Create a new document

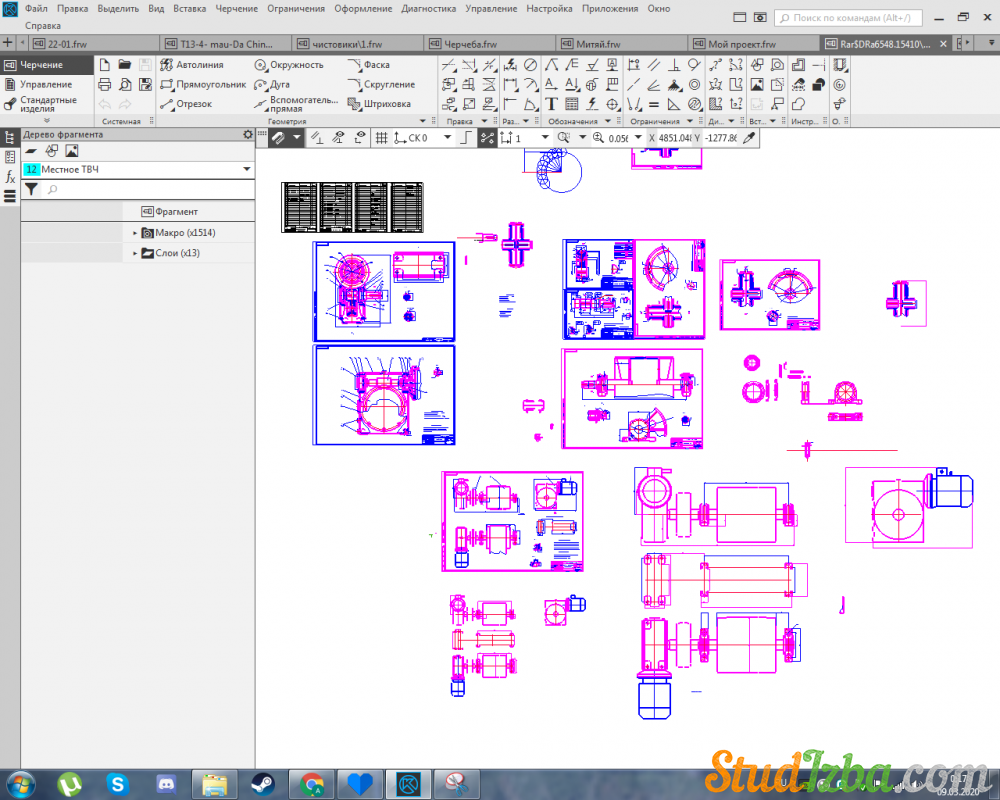click(x=105, y=64)
